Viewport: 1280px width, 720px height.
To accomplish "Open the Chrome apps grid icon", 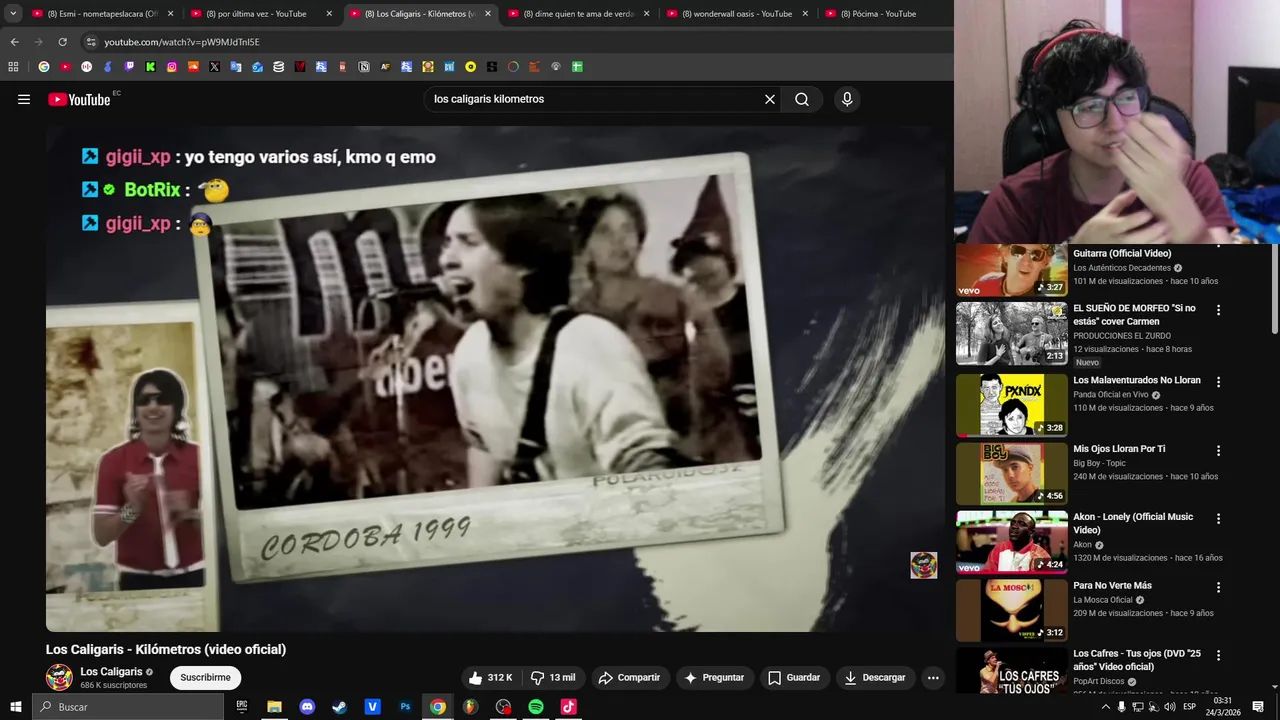I will (13, 67).
